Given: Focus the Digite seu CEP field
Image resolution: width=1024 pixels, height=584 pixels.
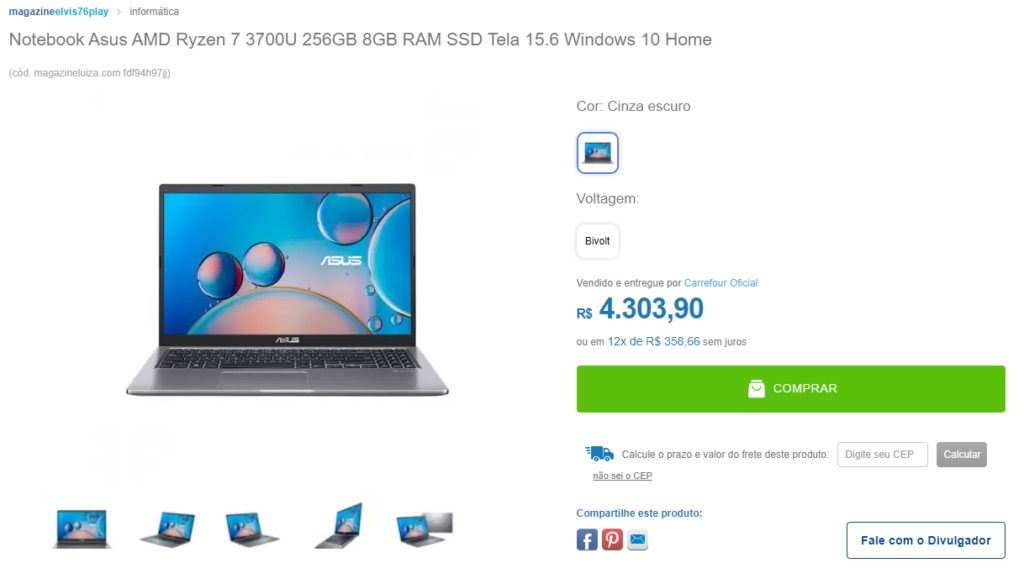Looking at the screenshot, I should coord(882,455).
